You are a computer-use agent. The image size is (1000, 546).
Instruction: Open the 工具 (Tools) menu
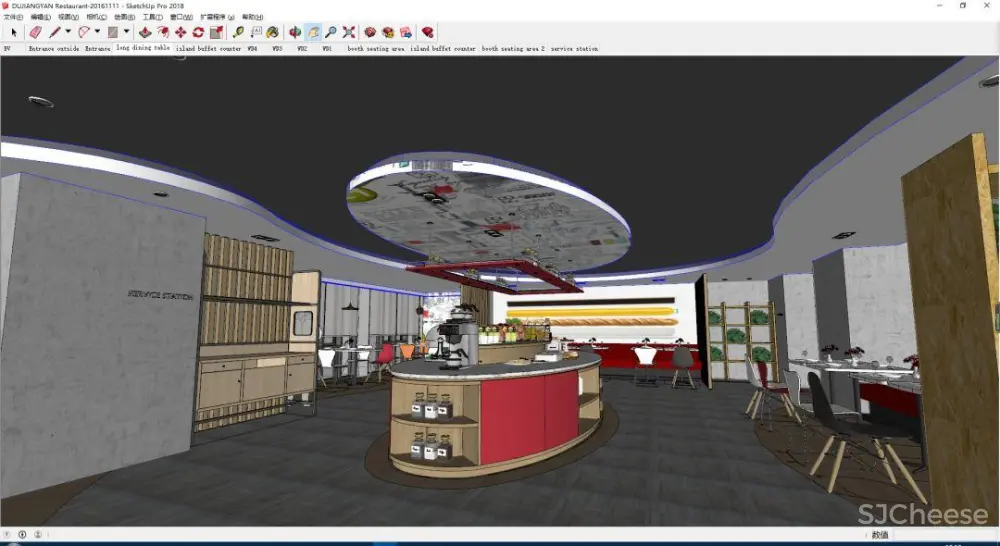(x=152, y=17)
